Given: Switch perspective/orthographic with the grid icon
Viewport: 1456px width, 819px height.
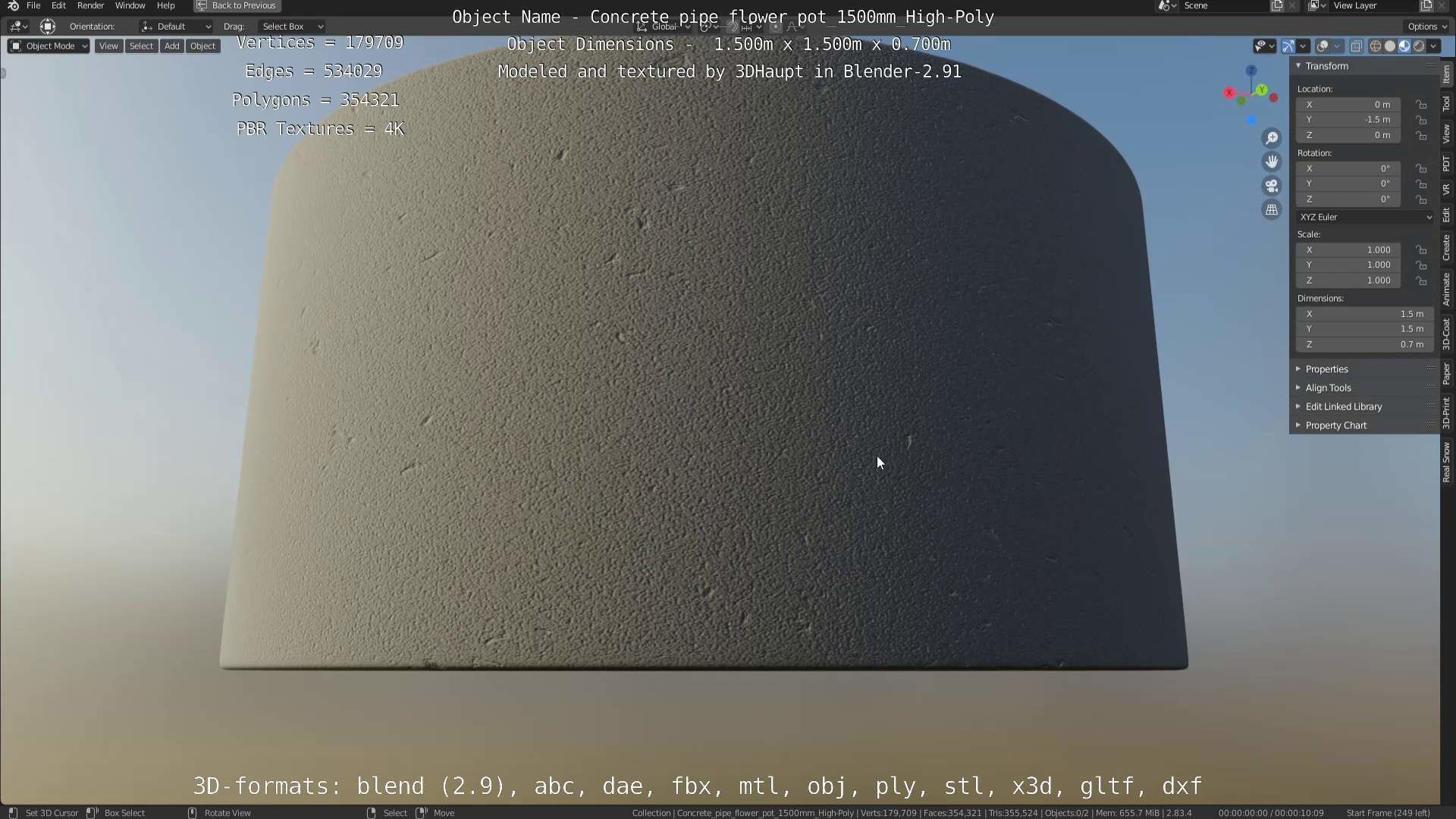Looking at the screenshot, I should (1272, 210).
